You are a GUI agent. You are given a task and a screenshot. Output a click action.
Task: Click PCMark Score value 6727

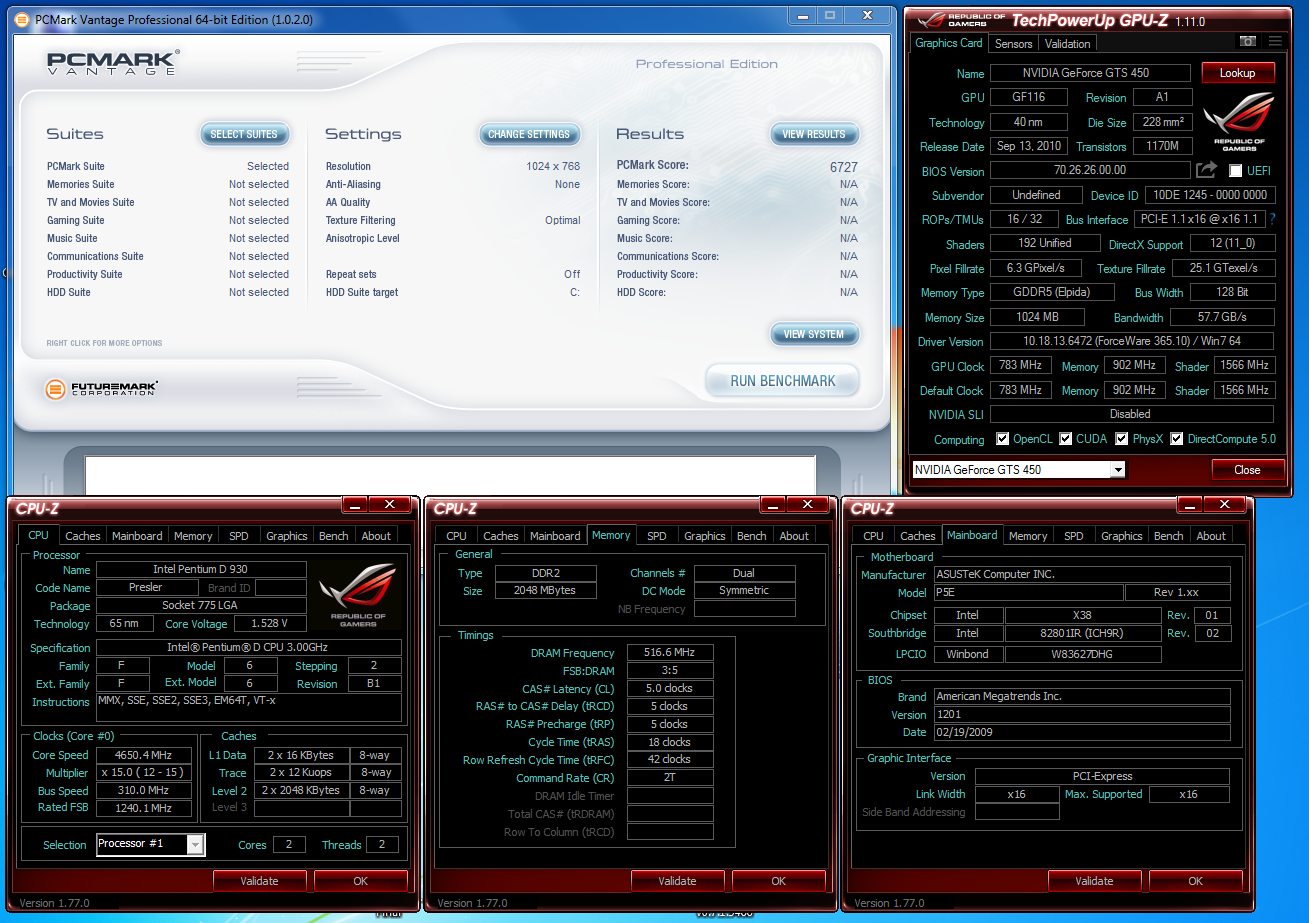[x=843, y=167]
